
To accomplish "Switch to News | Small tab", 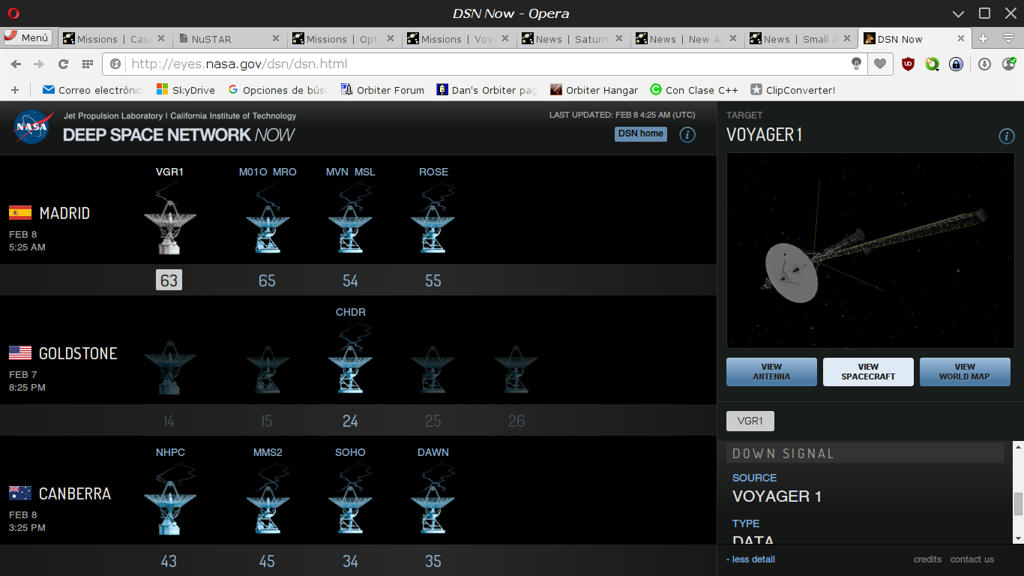I will click(x=801, y=39).
